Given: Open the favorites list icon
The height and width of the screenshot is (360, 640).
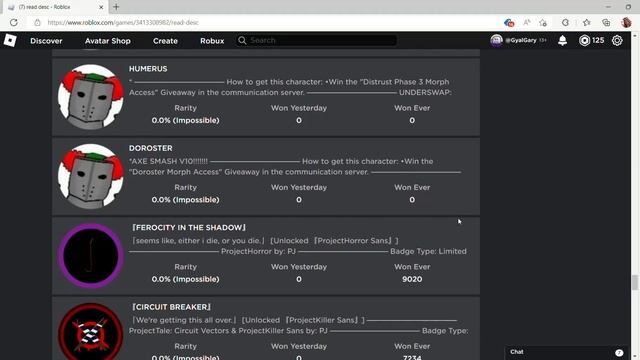Looking at the screenshot, I should tap(587, 22).
